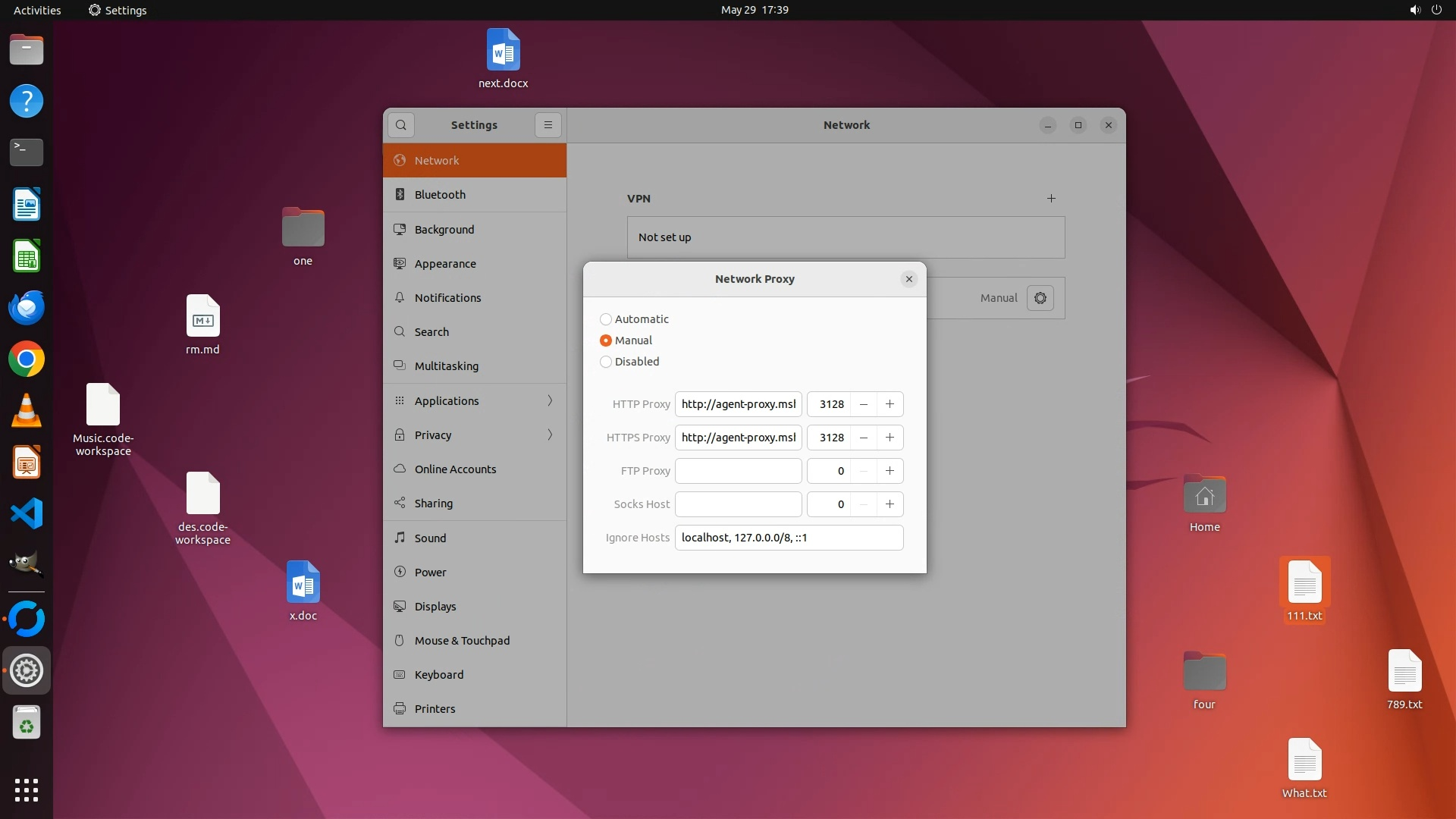Viewport: 1456px width, 819px height.
Task: Click the search icon in Settings header
Action: (x=400, y=125)
